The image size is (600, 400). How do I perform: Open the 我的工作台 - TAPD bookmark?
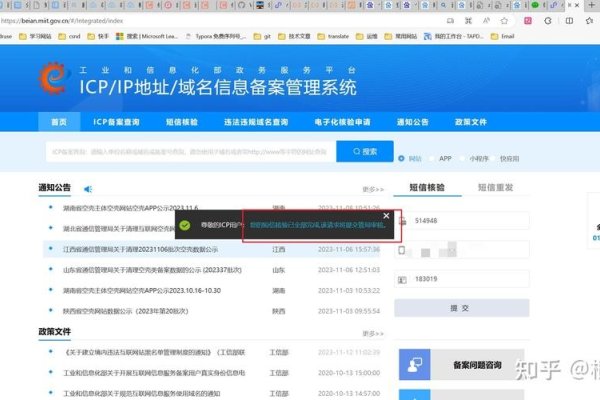pos(454,36)
